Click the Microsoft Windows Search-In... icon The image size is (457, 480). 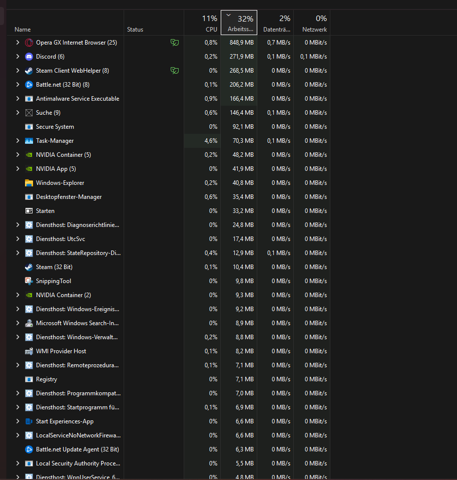click(x=29, y=323)
